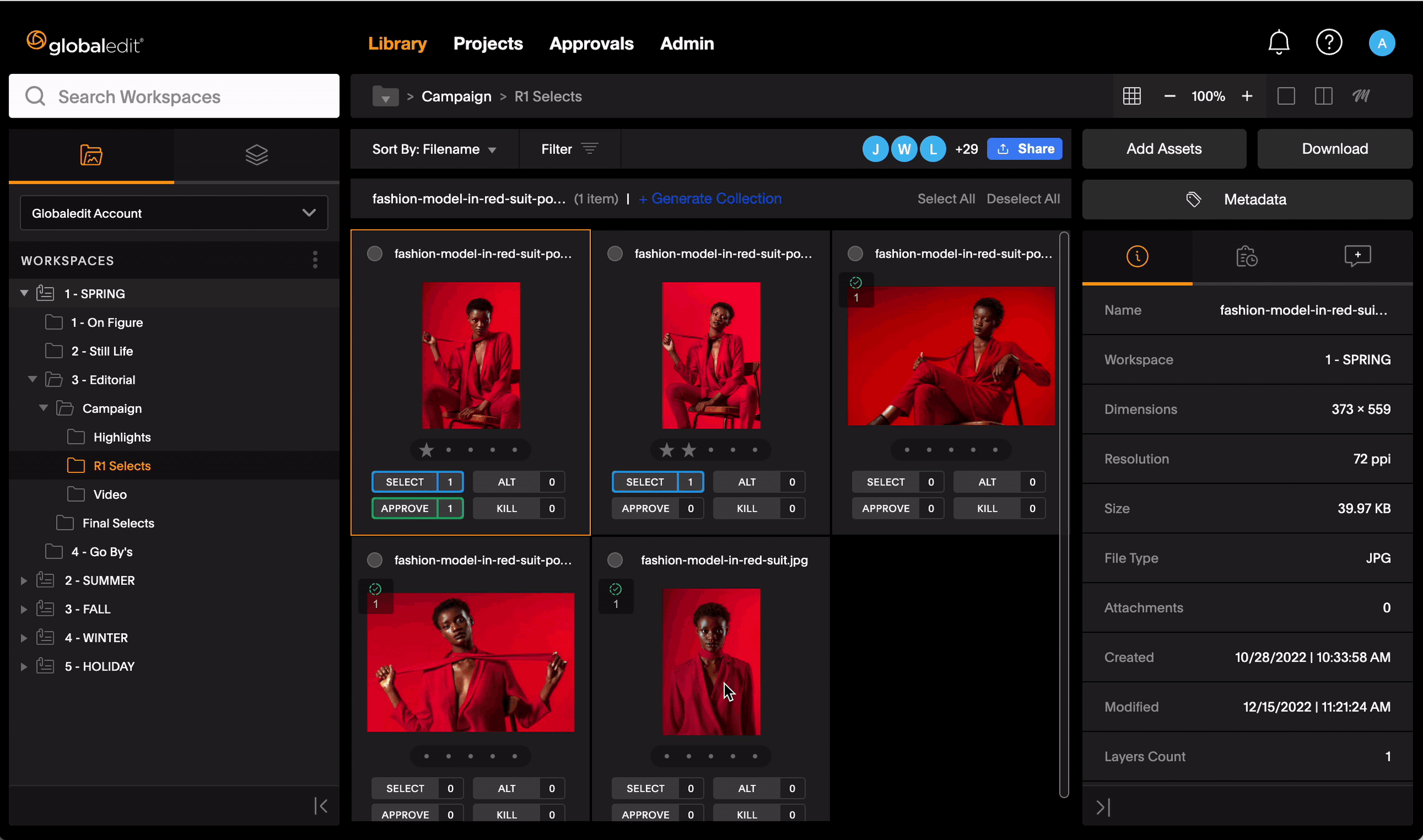Open the info tab icon

(x=1137, y=257)
